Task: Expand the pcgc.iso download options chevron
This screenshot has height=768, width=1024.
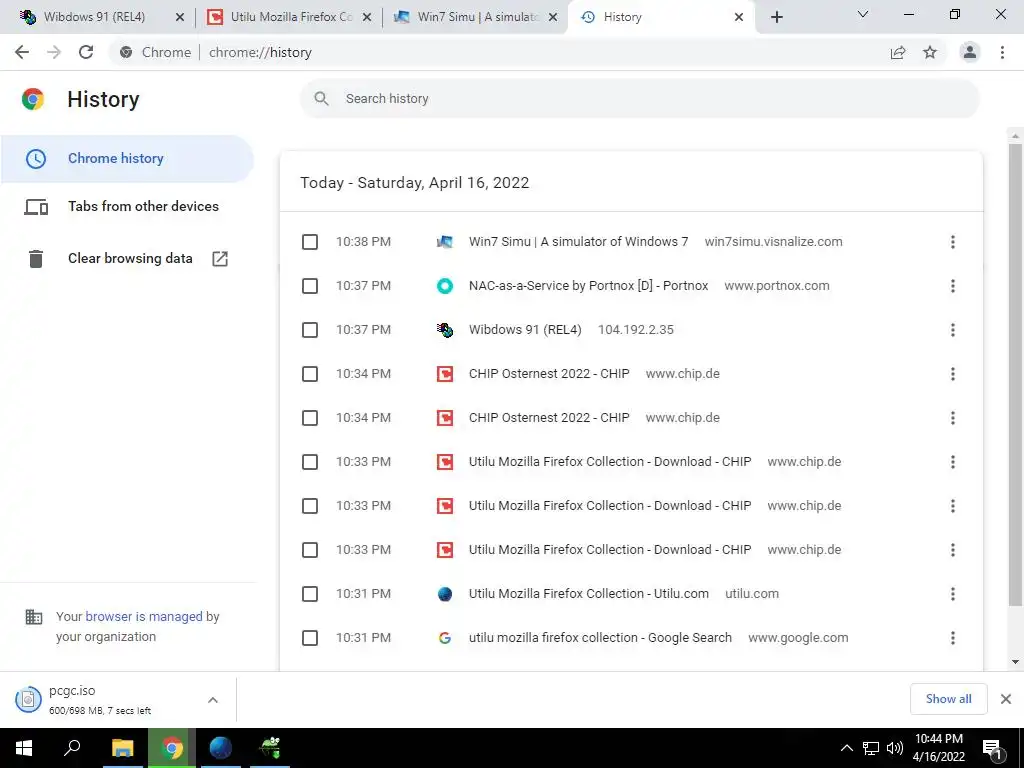Action: (x=213, y=700)
